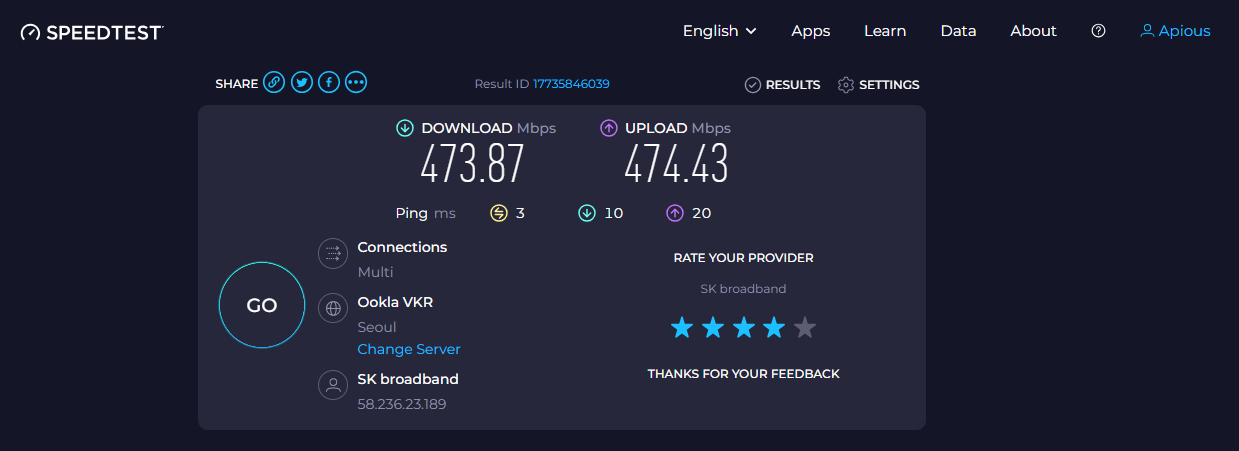Click the Results checkmark icon

pyautogui.click(x=753, y=85)
